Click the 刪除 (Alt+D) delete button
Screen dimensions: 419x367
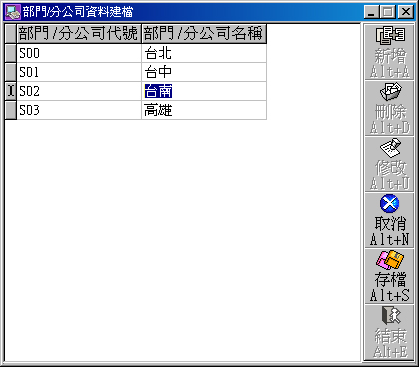pos(389,108)
